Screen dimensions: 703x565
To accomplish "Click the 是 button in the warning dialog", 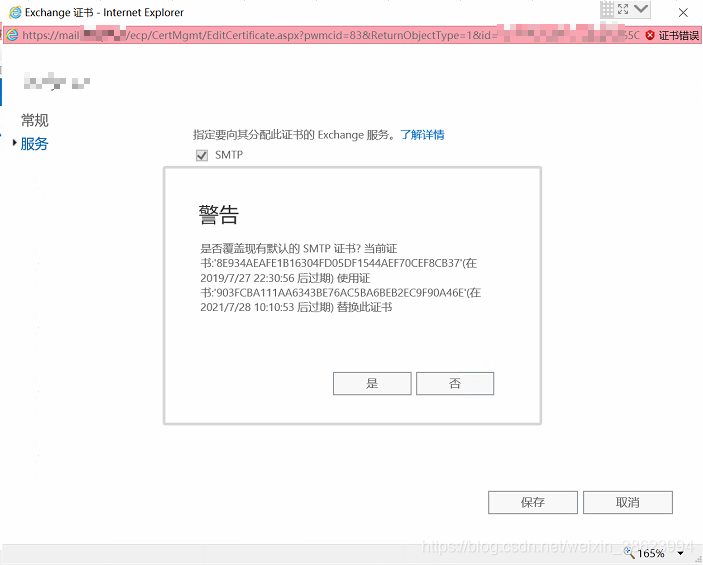I will pyautogui.click(x=372, y=383).
